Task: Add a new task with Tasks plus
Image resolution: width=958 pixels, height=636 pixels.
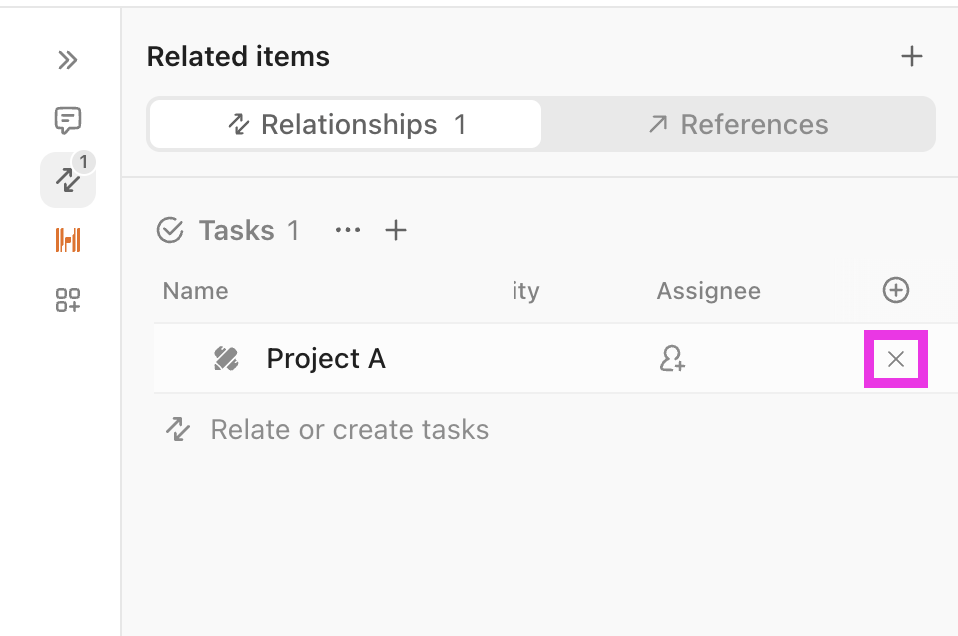Action: pyautogui.click(x=396, y=231)
